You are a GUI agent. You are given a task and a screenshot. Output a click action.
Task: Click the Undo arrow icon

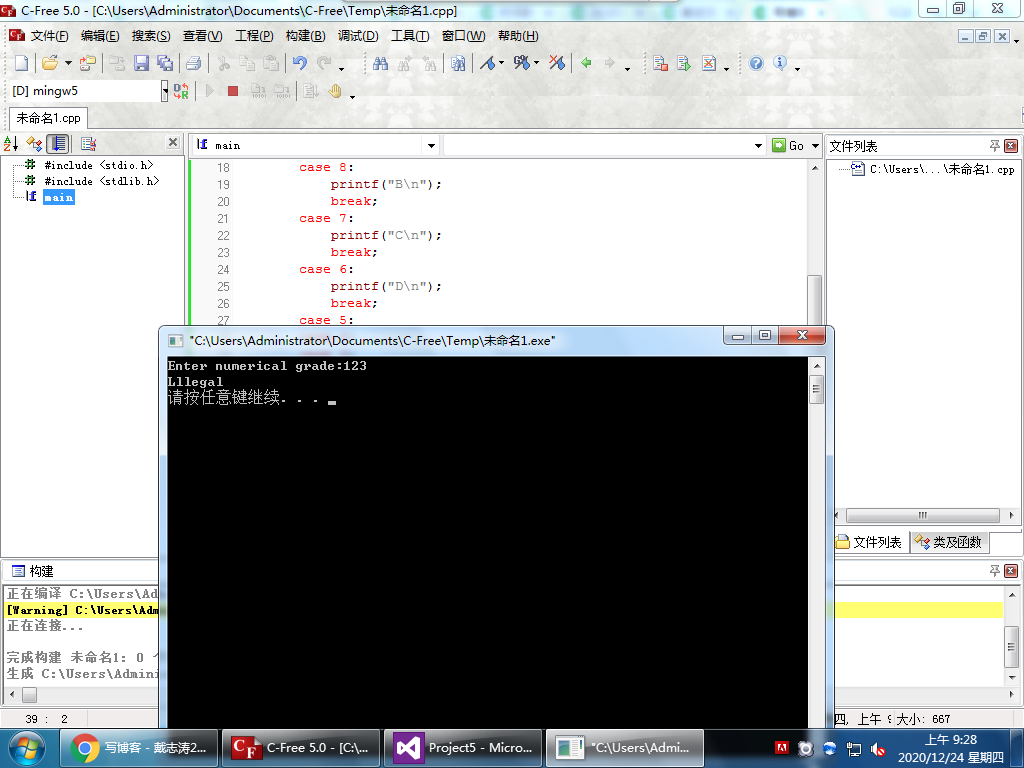point(299,63)
